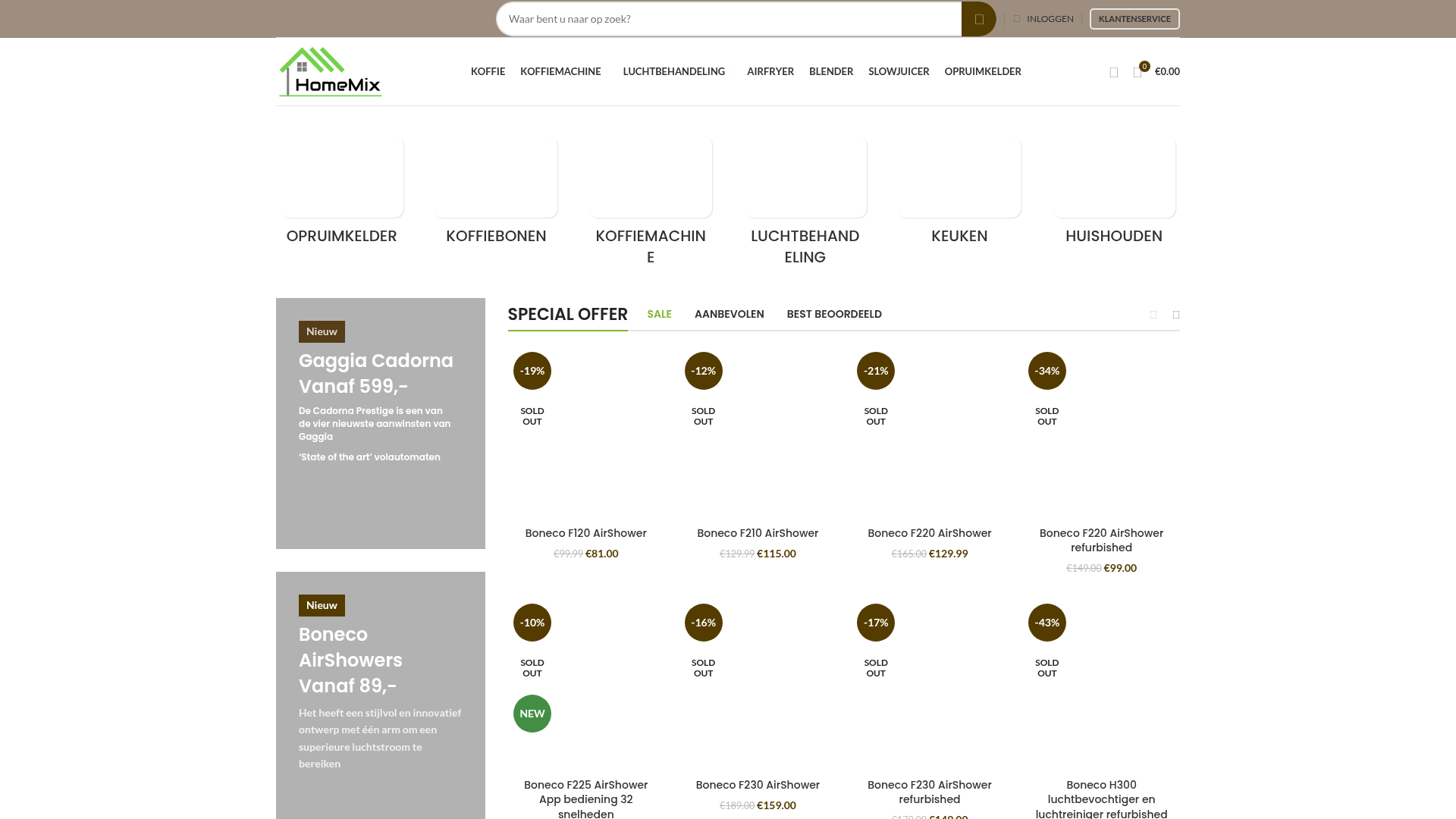The image size is (1456, 819).
Task: Show next products with right carousel arrow
Action: click(1176, 315)
